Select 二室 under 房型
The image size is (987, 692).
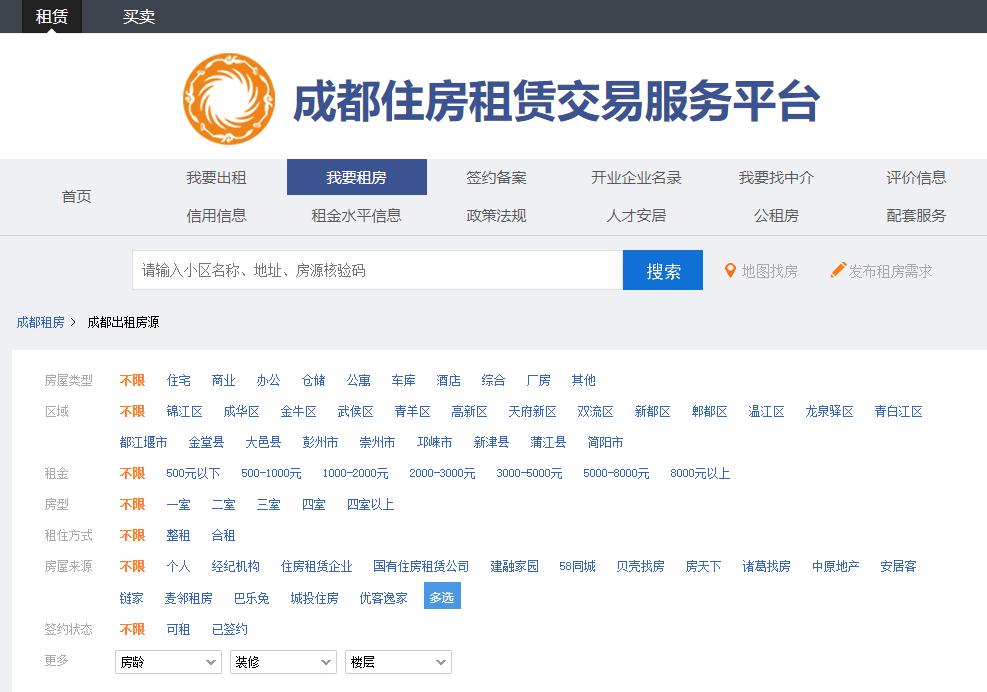pyautogui.click(x=223, y=504)
